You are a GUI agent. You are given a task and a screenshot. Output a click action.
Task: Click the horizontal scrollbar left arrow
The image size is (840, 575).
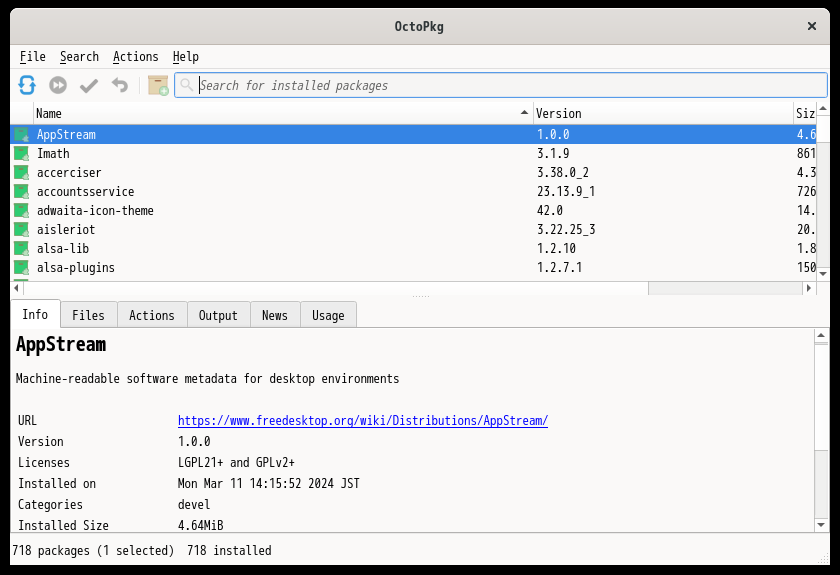click(x=17, y=288)
